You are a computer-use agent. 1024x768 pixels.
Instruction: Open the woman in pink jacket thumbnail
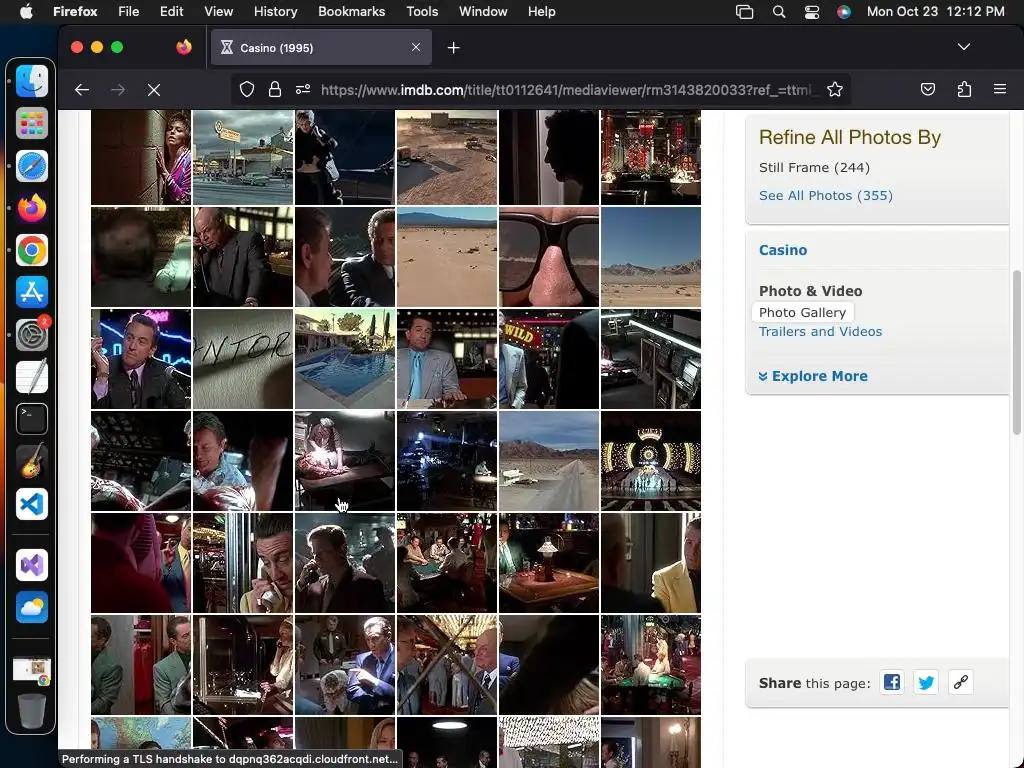(x=141, y=157)
